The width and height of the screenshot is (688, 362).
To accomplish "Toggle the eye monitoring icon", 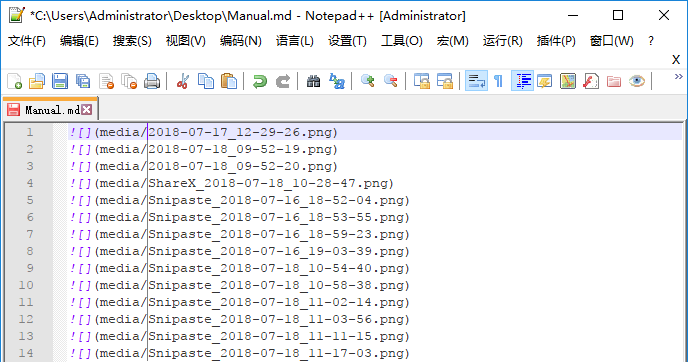I will pos(637,82).
